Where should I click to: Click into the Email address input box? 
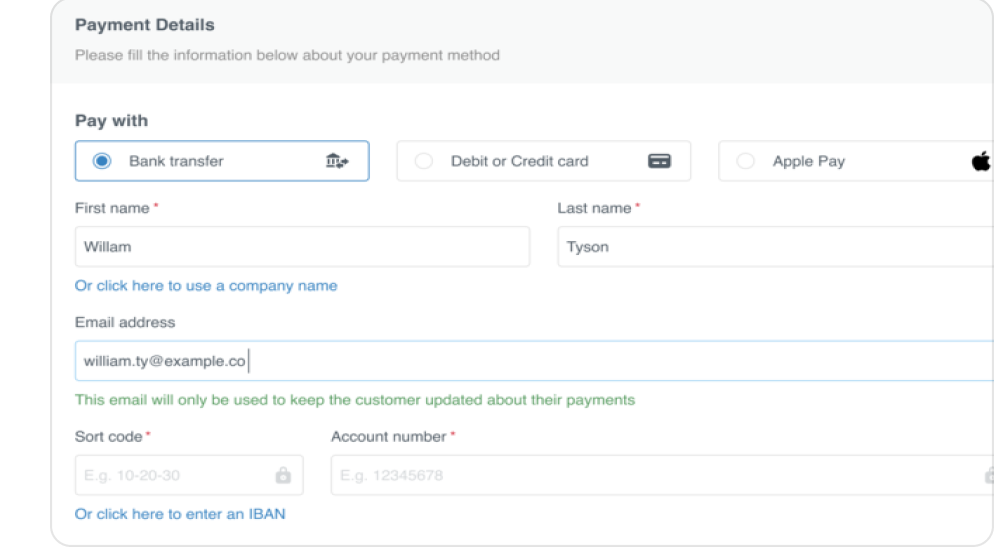[x=600, y=361]
